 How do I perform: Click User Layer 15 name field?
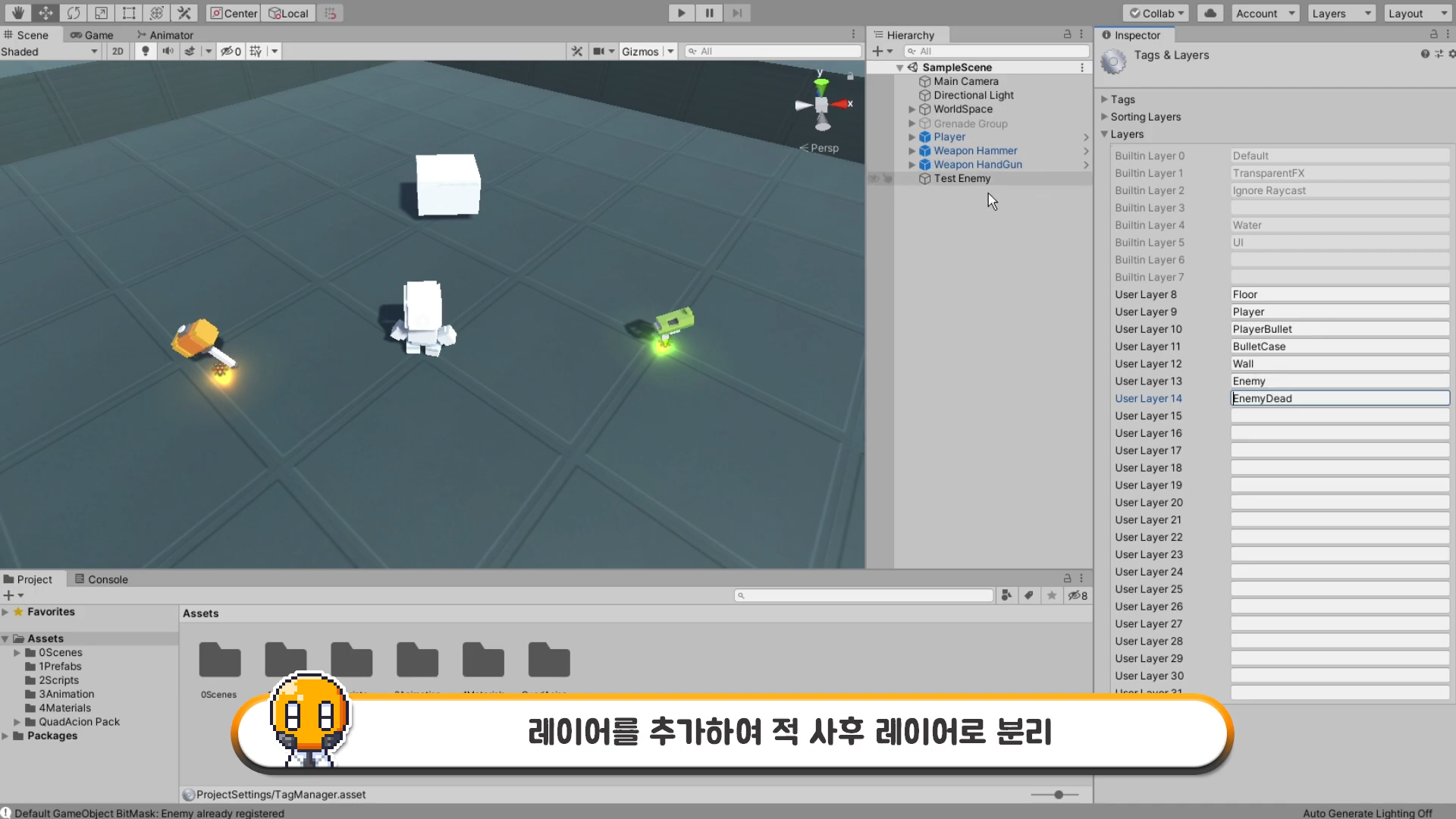tap(1339, 416)
